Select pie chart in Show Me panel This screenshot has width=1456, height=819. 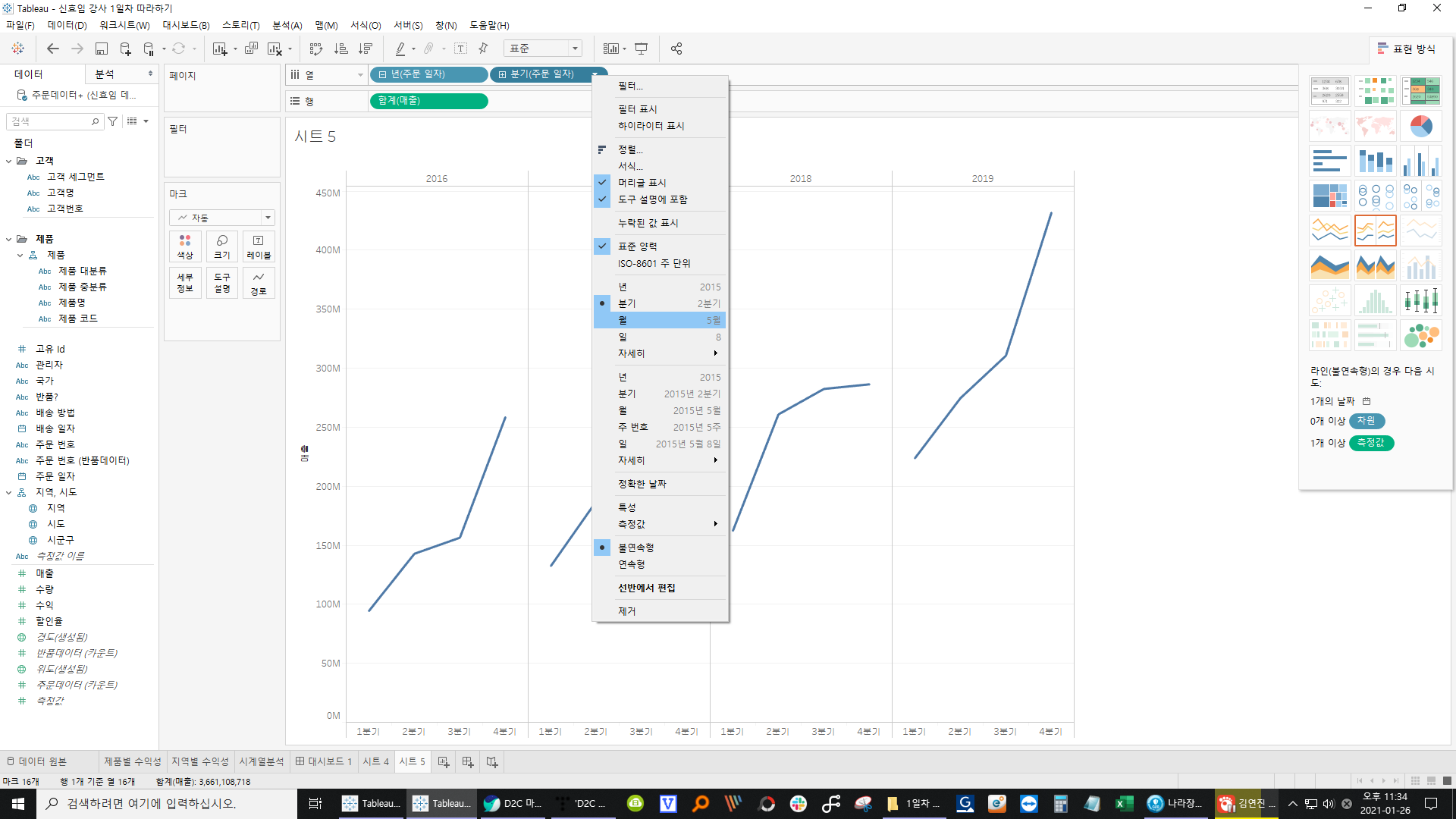(x=1420, y=126)
